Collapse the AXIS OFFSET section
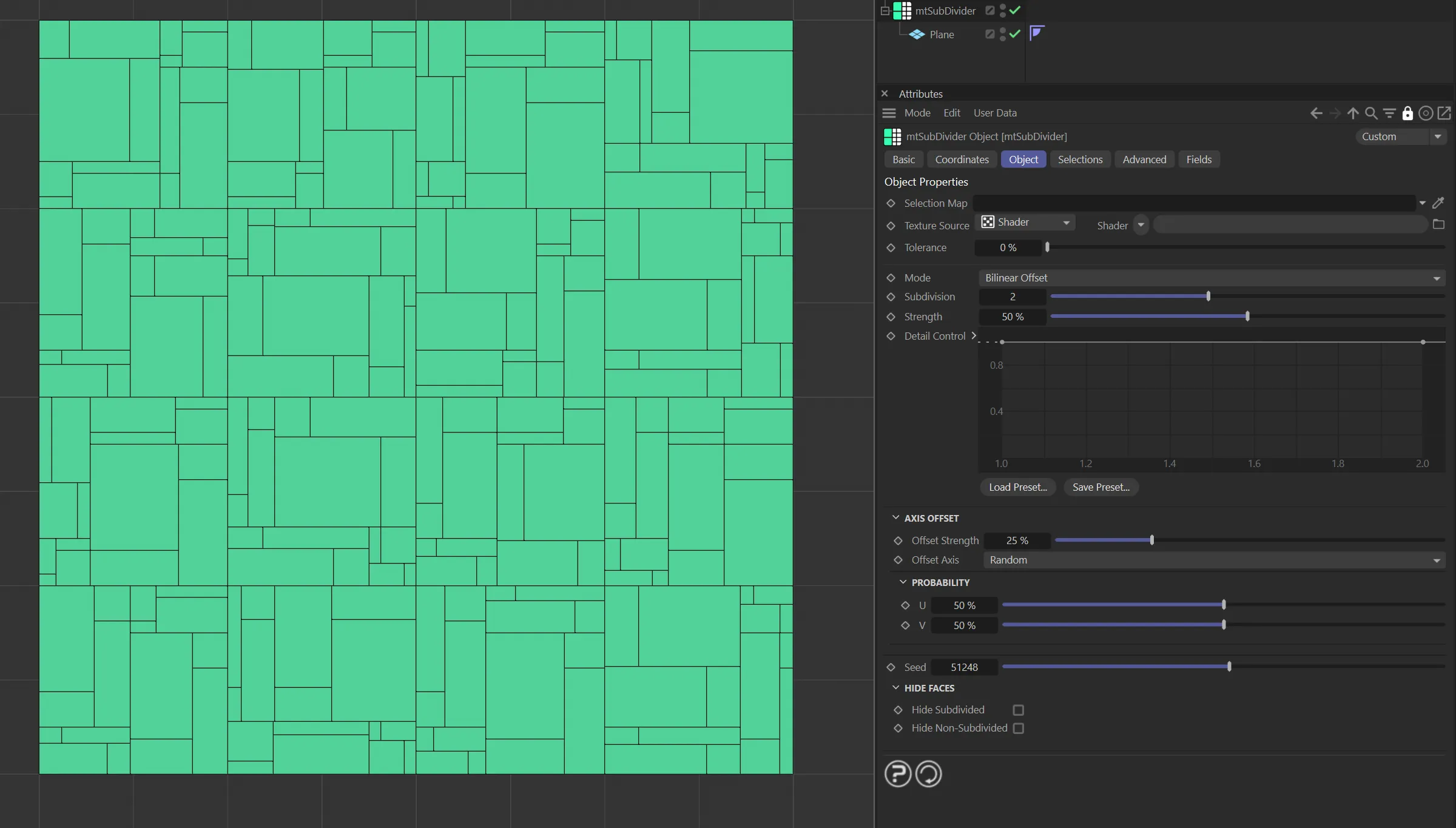This screenshot has width=1456, height=828. pyautogui.click(x=896, y=518)
